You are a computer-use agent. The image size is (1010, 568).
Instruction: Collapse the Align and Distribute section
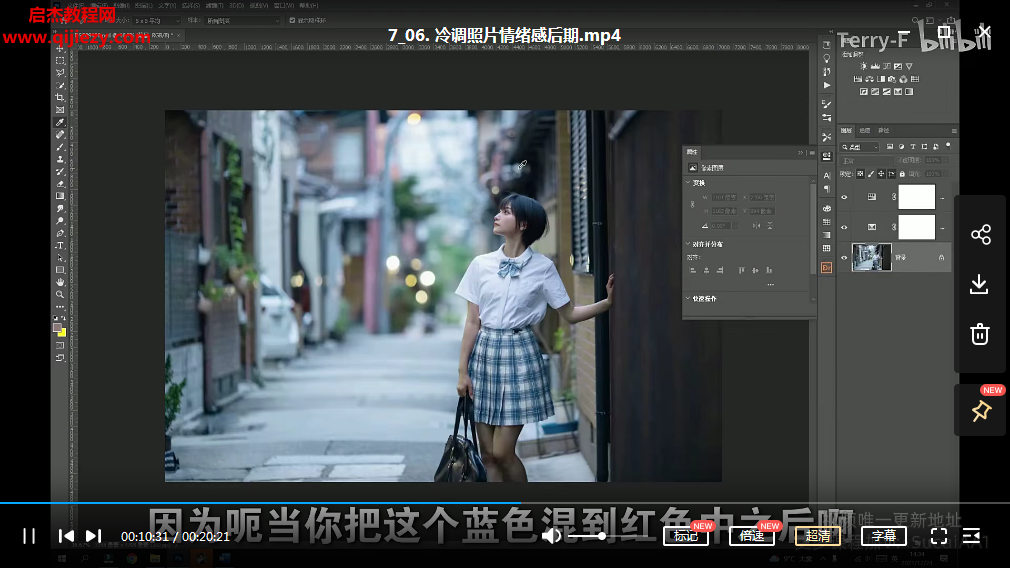[x=688, y=244]
